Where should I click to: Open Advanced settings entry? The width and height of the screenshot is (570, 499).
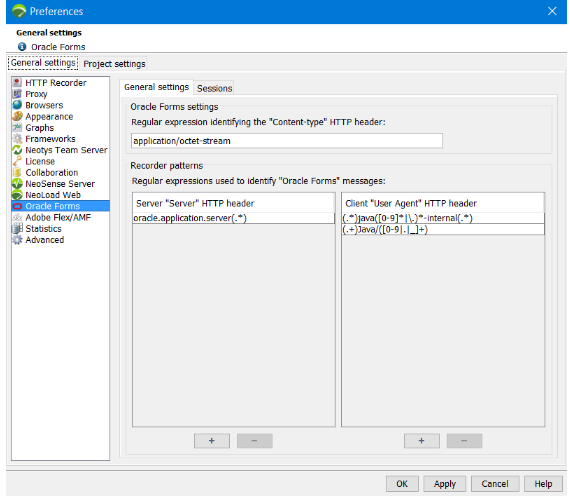[45, 240]
